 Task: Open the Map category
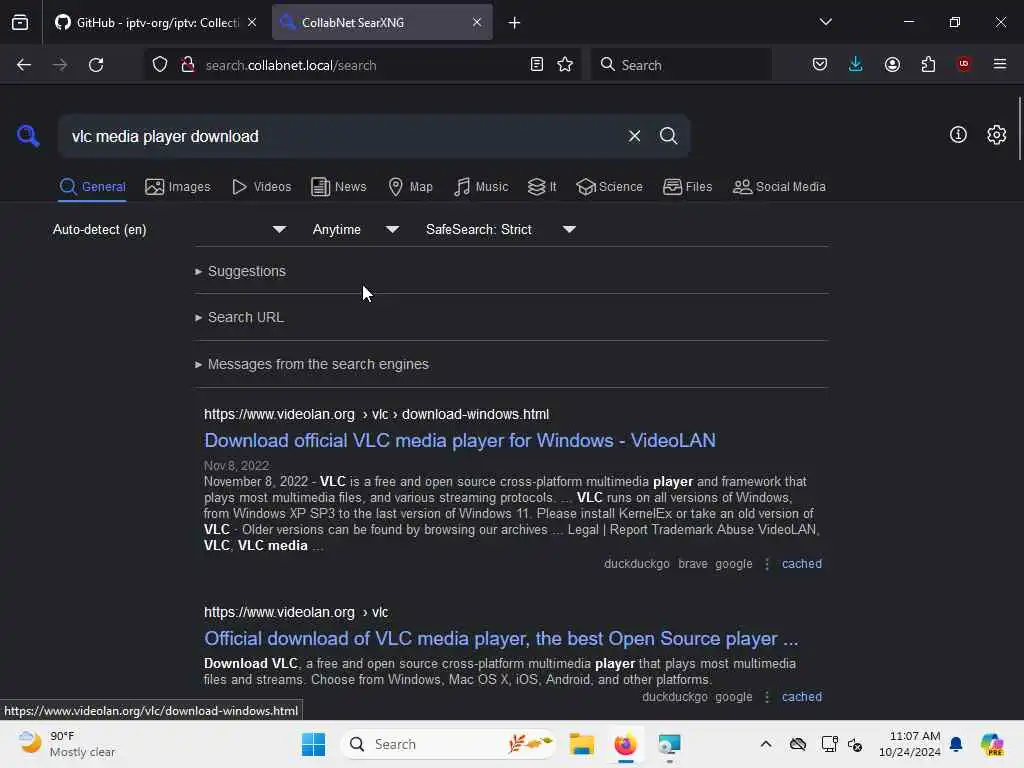coord(410,187)
